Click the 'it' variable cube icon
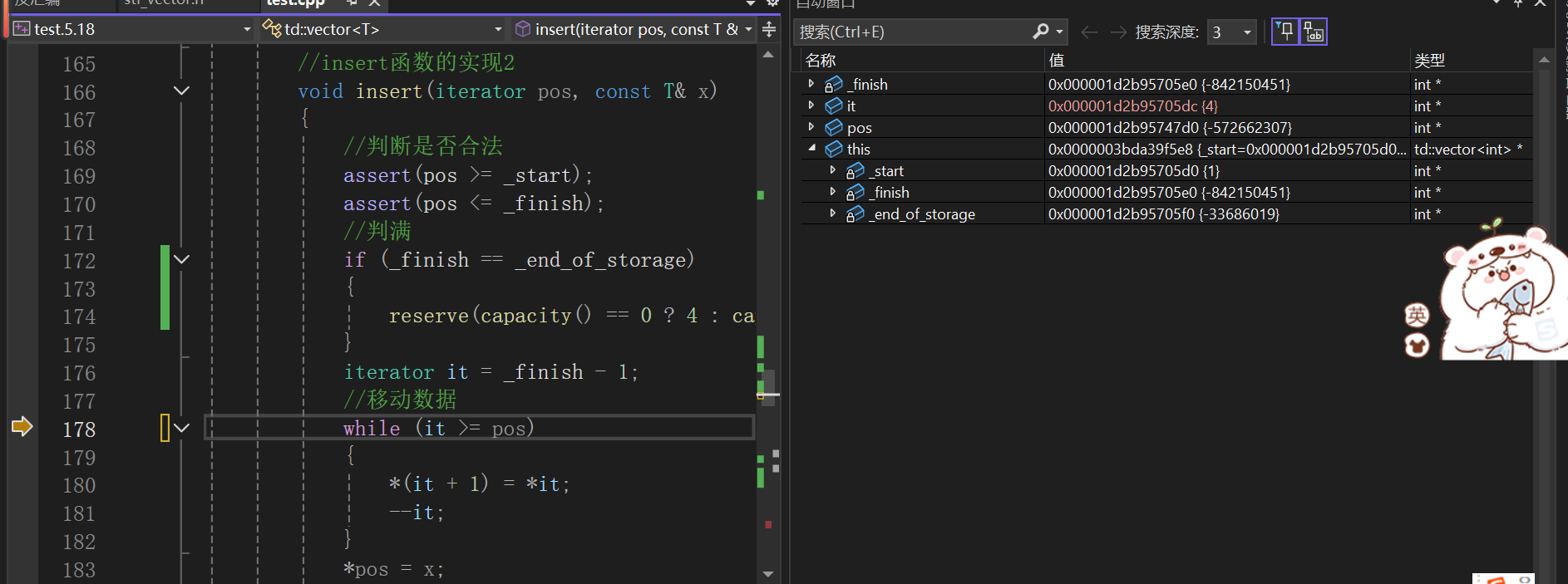 [833, 106]
